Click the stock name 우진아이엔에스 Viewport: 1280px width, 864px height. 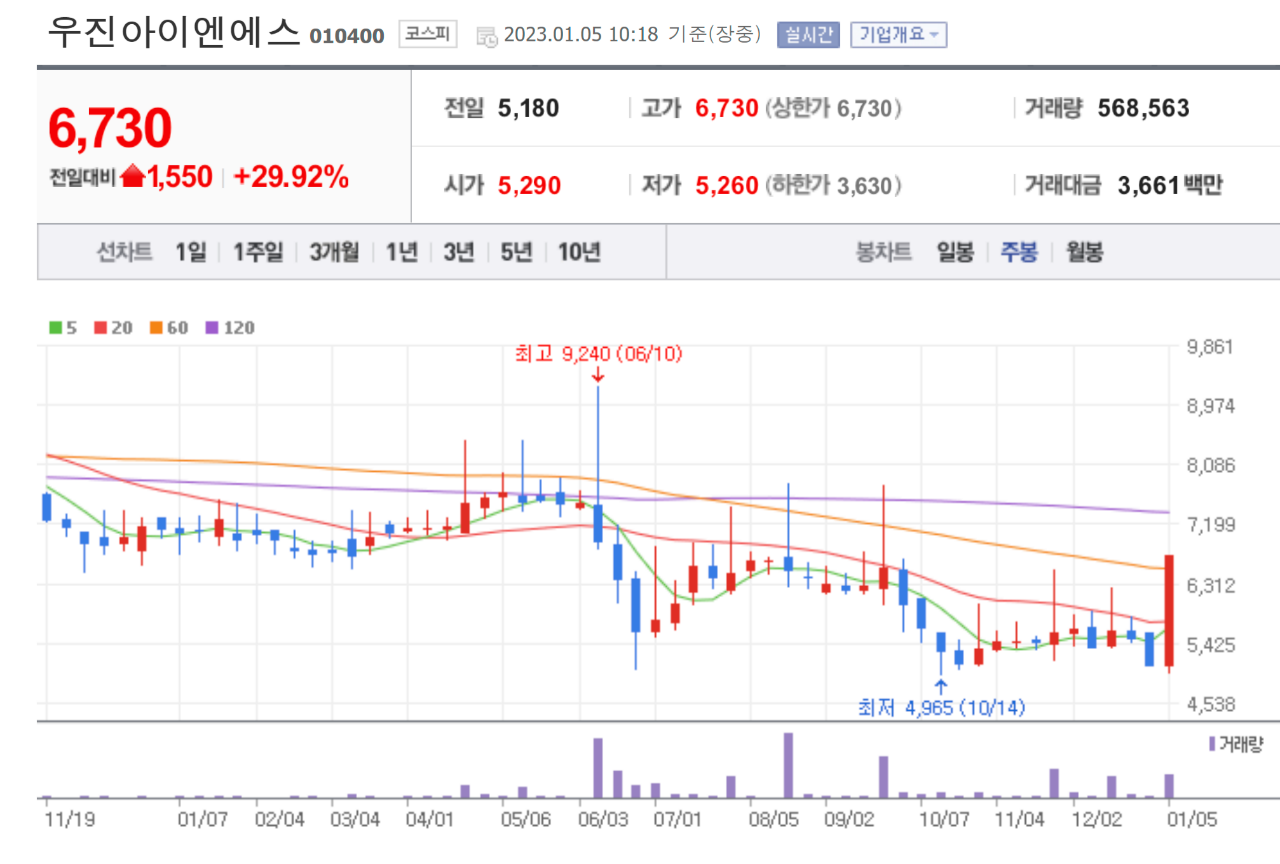tap(174, 33)
